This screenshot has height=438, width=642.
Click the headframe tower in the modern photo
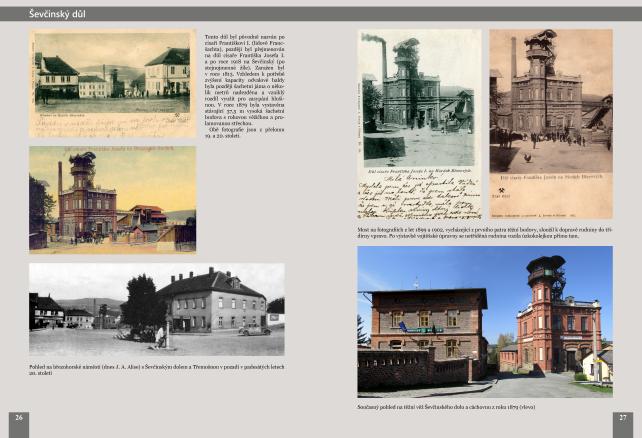coord(548,290)
